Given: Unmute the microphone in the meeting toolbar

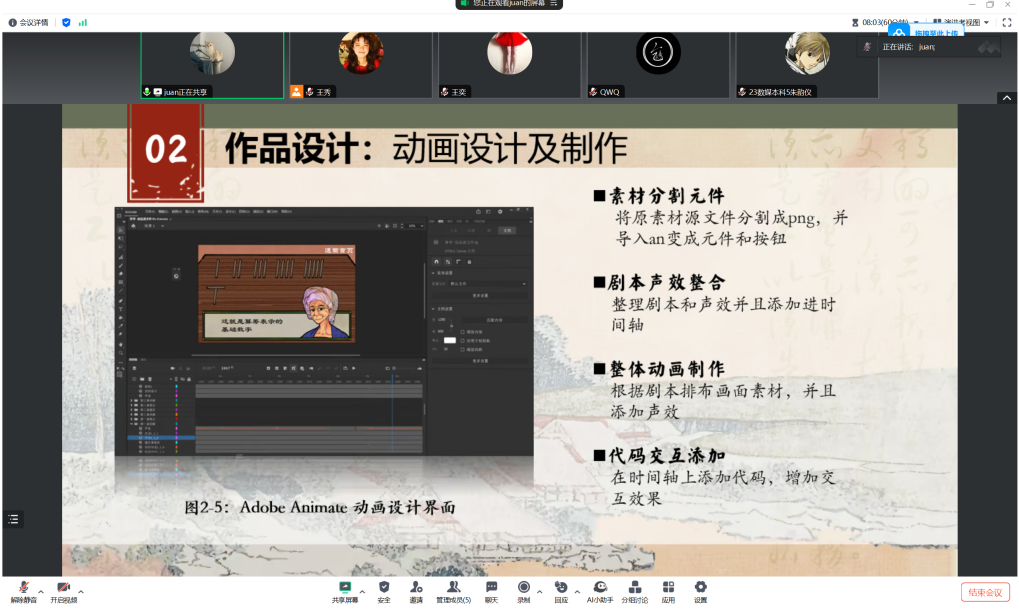Looking at the screenshot, I should pos(23,589).
